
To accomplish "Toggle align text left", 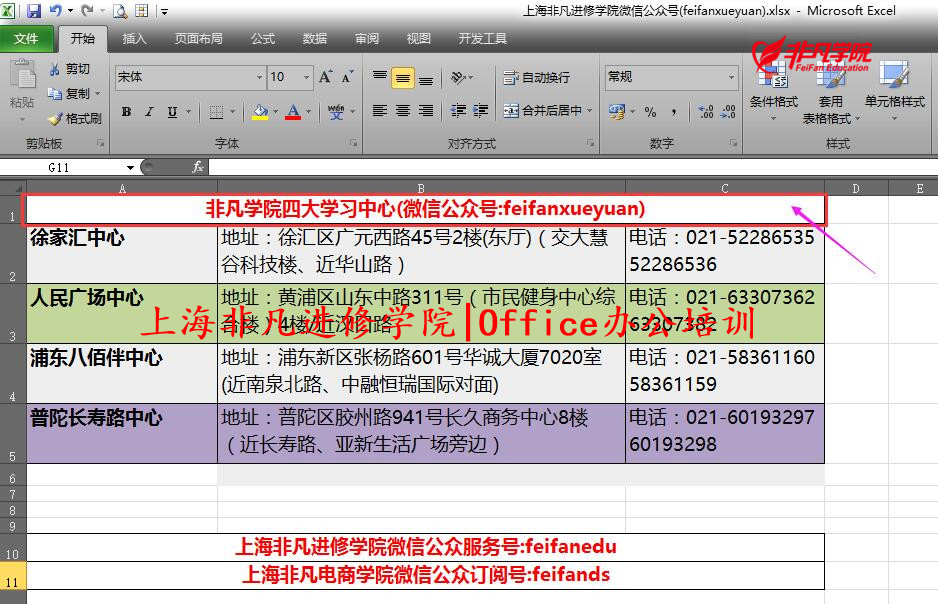I will click(x=380, y=111).
